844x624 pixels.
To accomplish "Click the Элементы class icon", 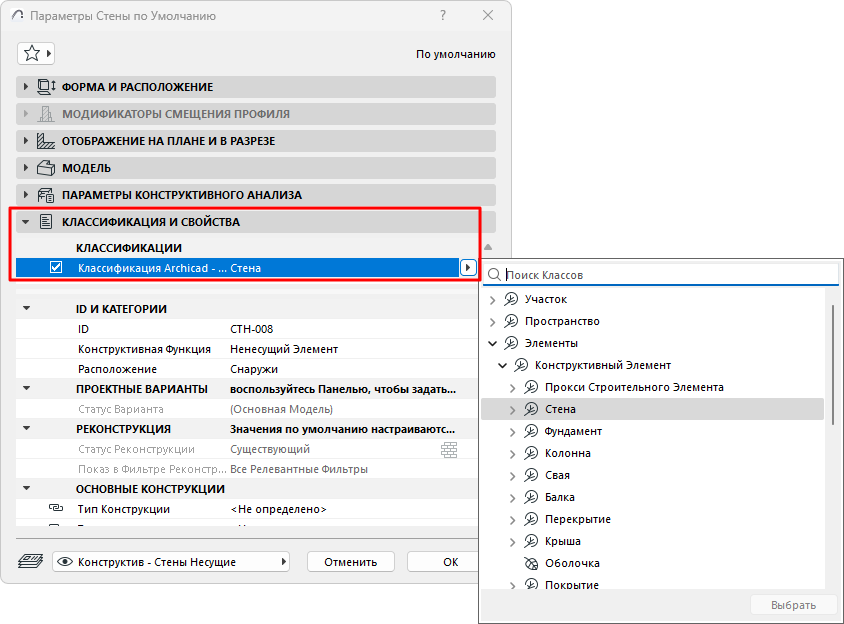I will click(511, 343).
